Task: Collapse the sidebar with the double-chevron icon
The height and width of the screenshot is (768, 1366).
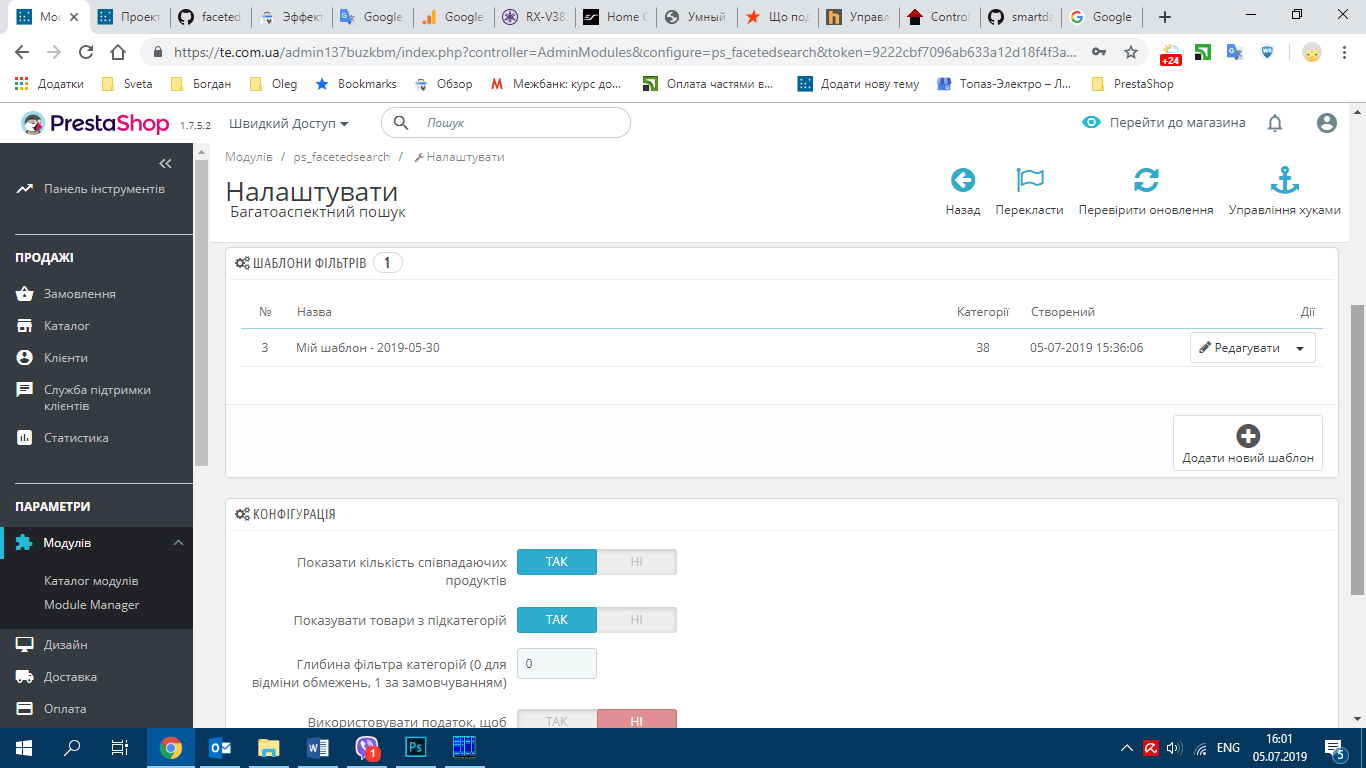Action: tap(166, 163)
